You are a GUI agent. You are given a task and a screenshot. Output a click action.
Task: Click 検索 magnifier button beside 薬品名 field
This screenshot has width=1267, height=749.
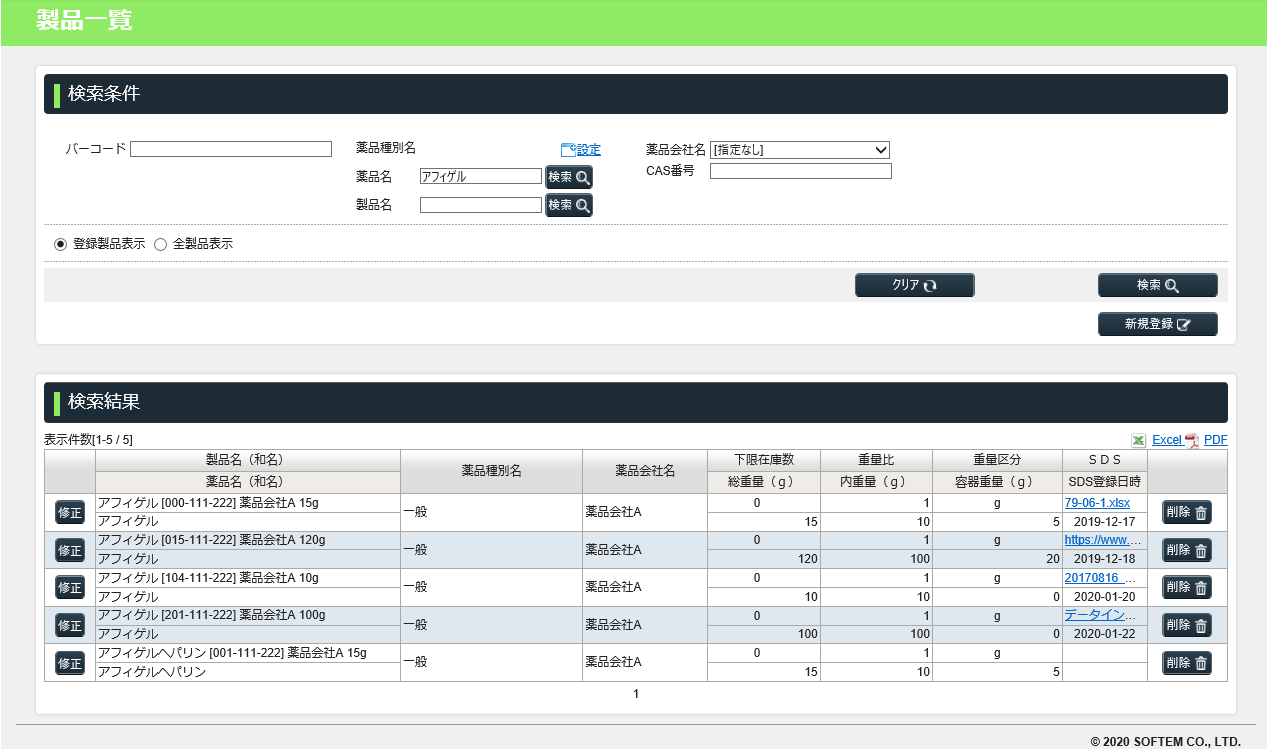(x=569, y=177)
